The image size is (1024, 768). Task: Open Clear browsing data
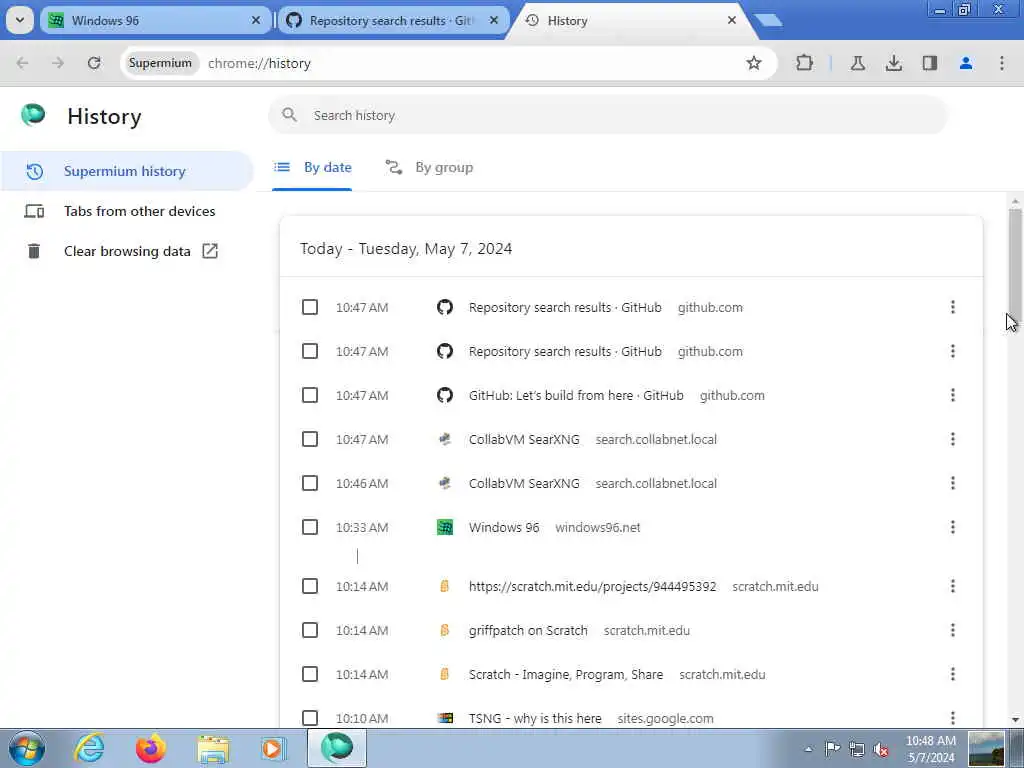pyautogui.click(x=127, y=251)
